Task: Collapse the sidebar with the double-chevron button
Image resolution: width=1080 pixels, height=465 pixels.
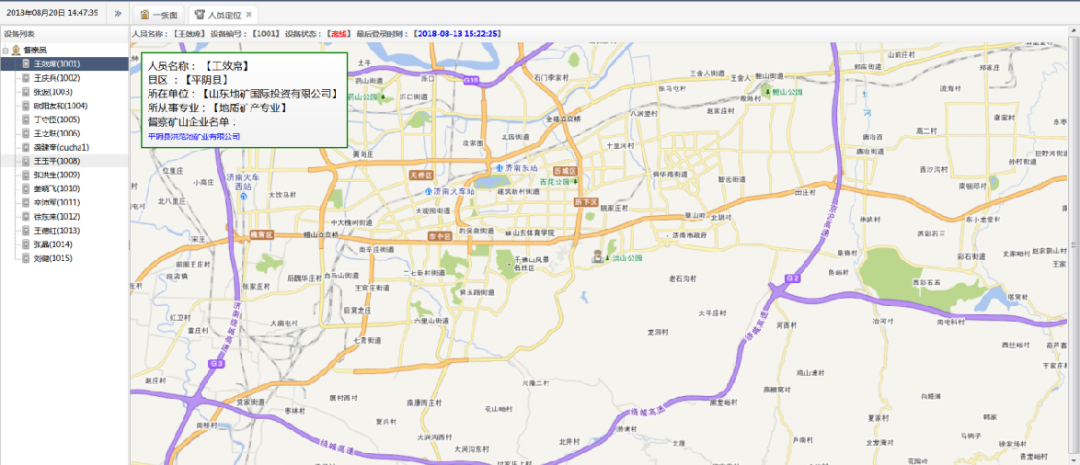Action: tap(117, 13)
